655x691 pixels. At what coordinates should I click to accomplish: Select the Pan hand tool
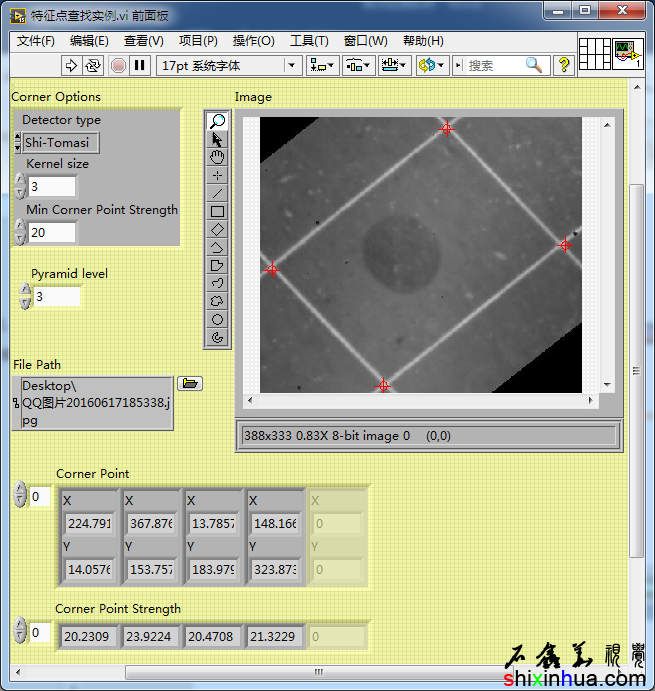(217, 157)
